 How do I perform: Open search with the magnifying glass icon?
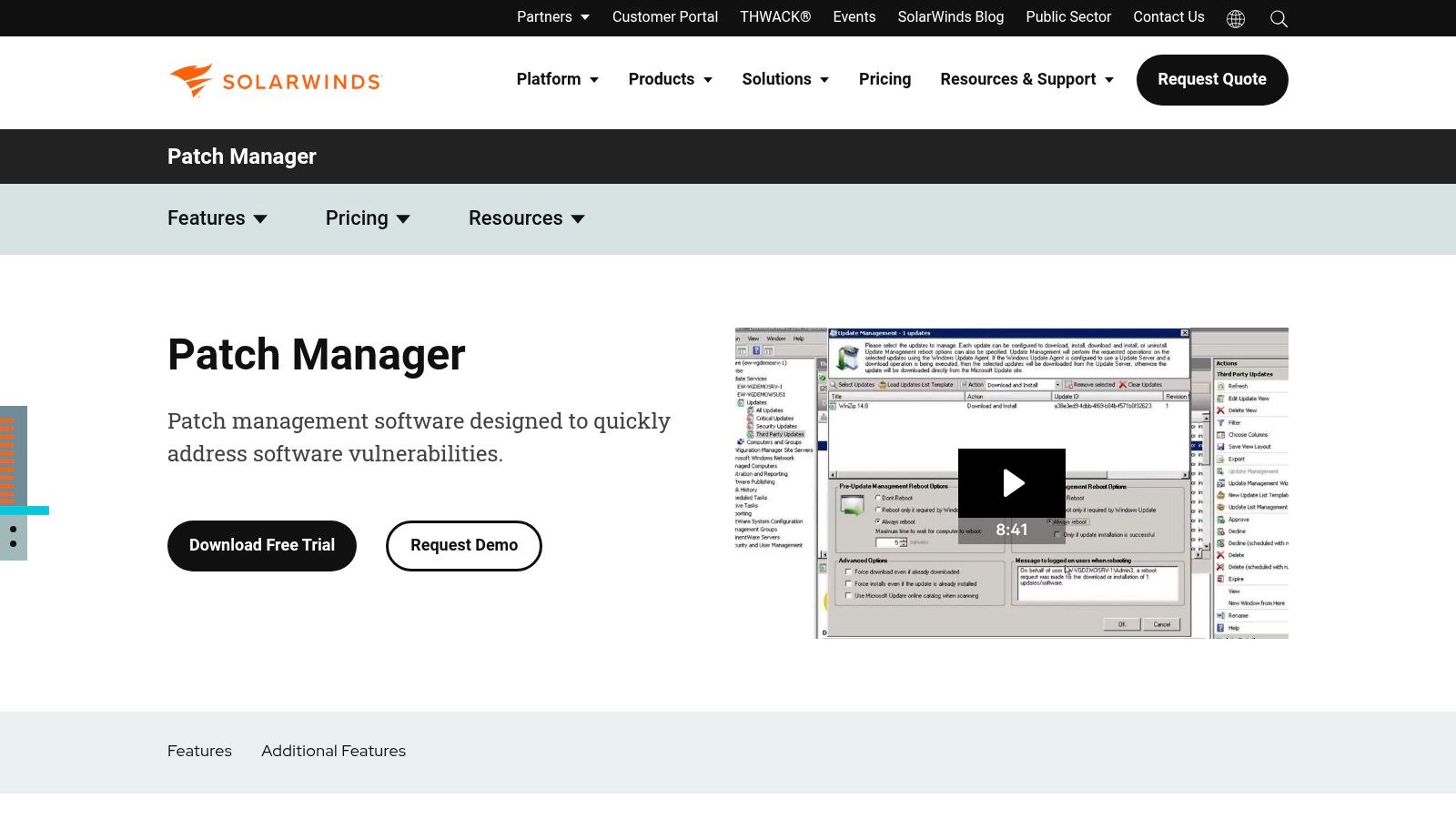[1279, 18]
